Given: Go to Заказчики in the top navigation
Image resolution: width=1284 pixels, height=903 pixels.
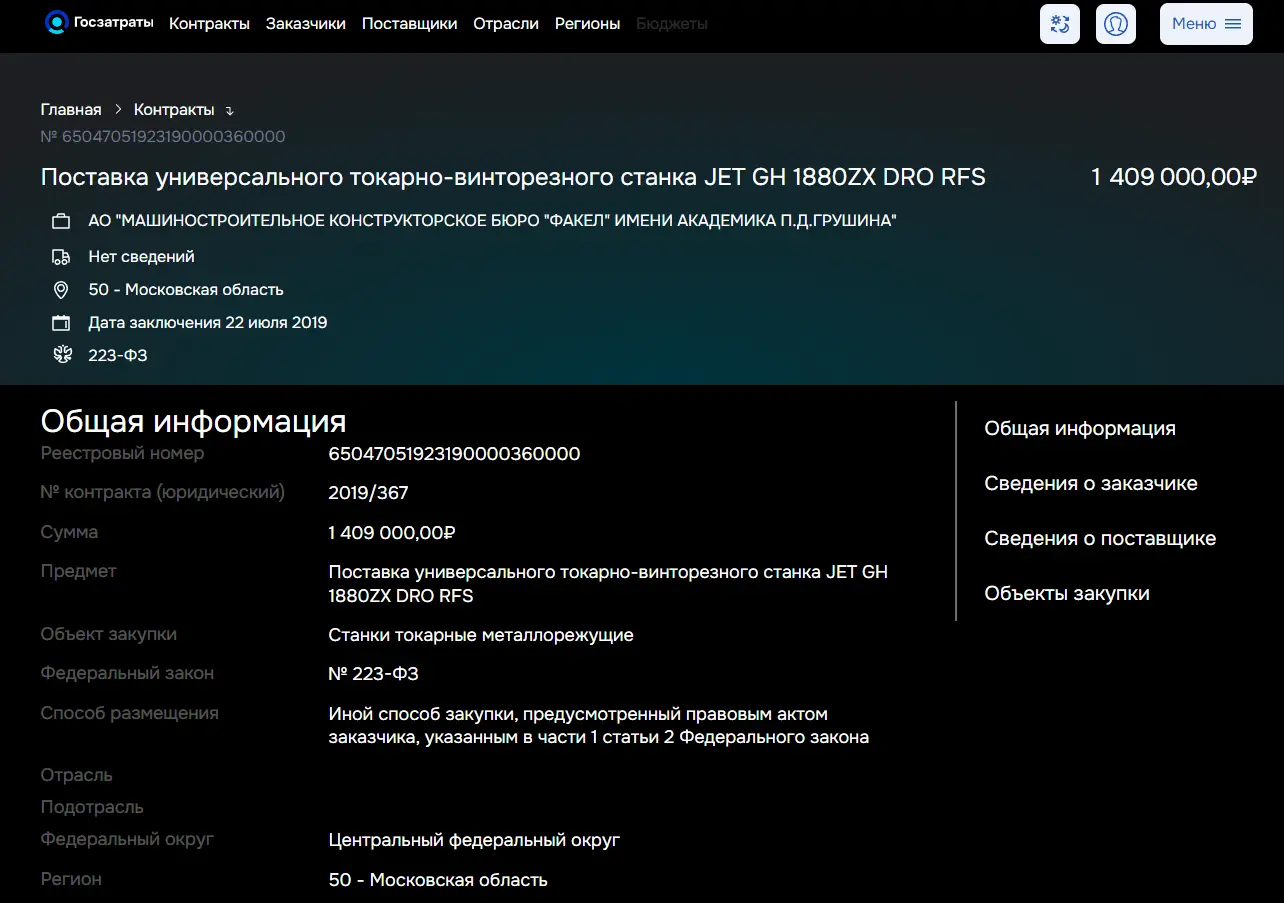Looking at the screenshot, I should point(306,24).
